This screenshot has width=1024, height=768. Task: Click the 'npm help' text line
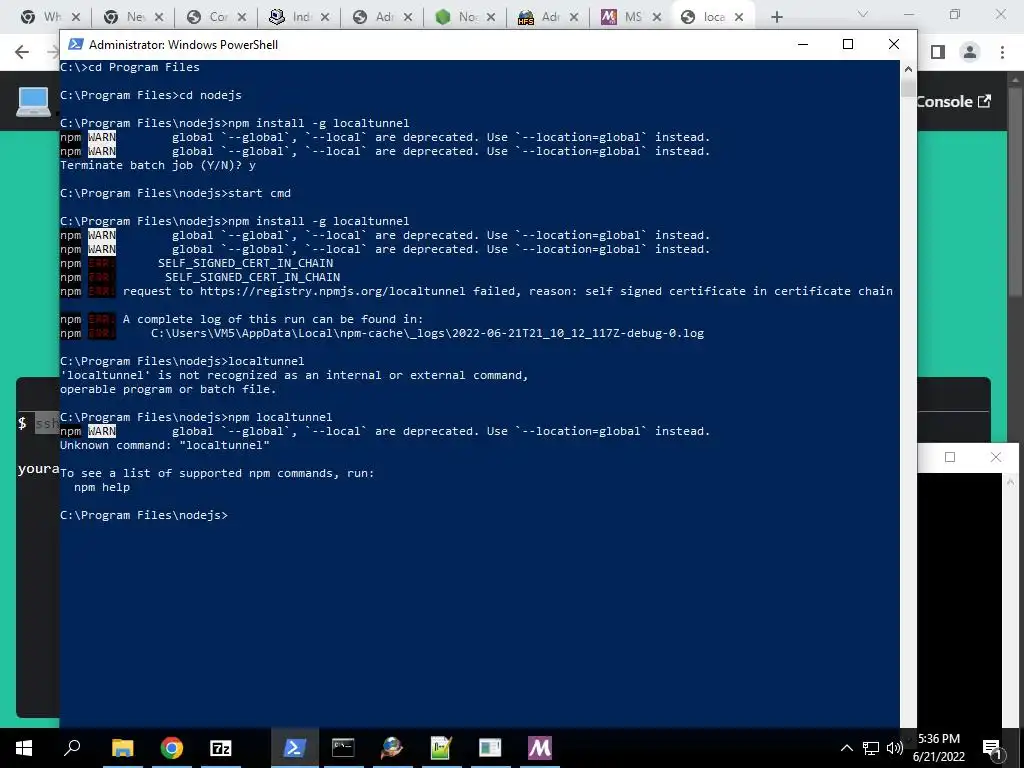click(102, 487)
